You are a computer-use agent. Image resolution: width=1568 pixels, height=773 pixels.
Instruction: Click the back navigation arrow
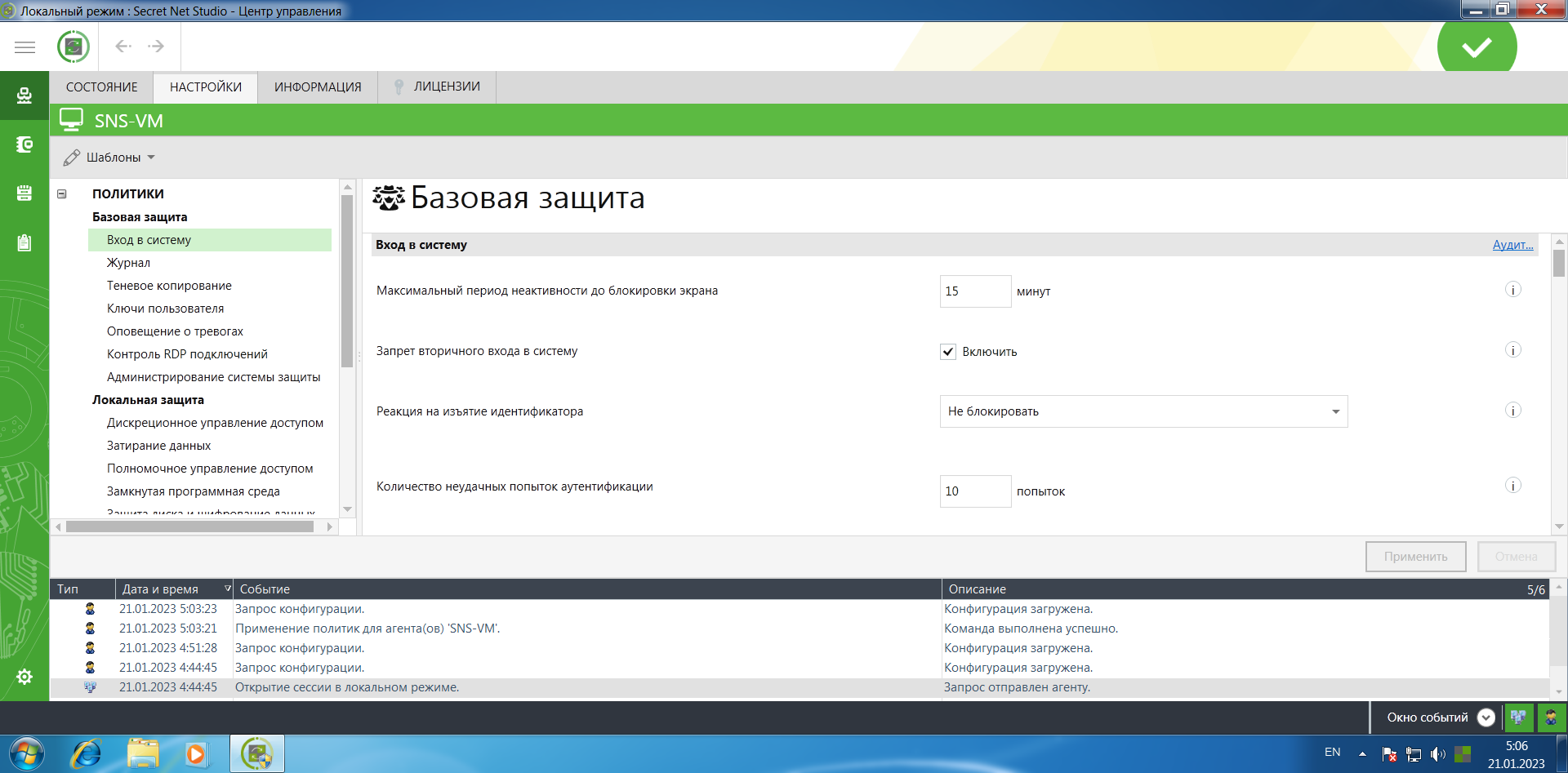pos(123,47)
